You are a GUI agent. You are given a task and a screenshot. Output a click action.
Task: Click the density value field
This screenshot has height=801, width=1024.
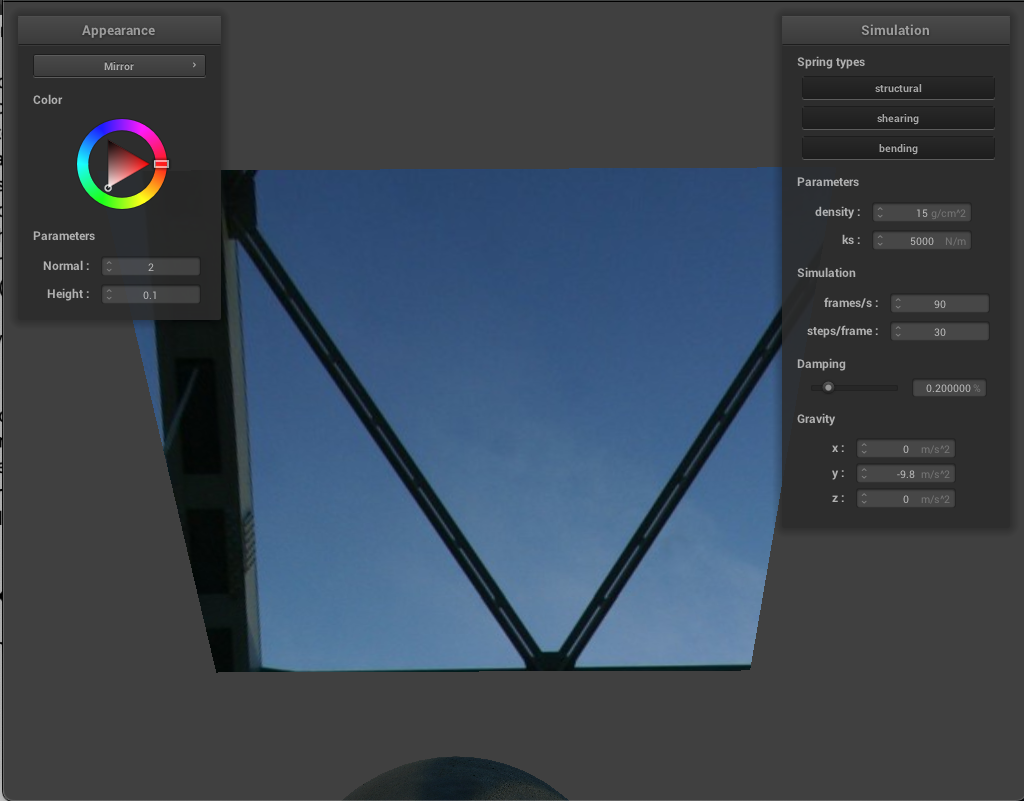[x=921, y=213]
